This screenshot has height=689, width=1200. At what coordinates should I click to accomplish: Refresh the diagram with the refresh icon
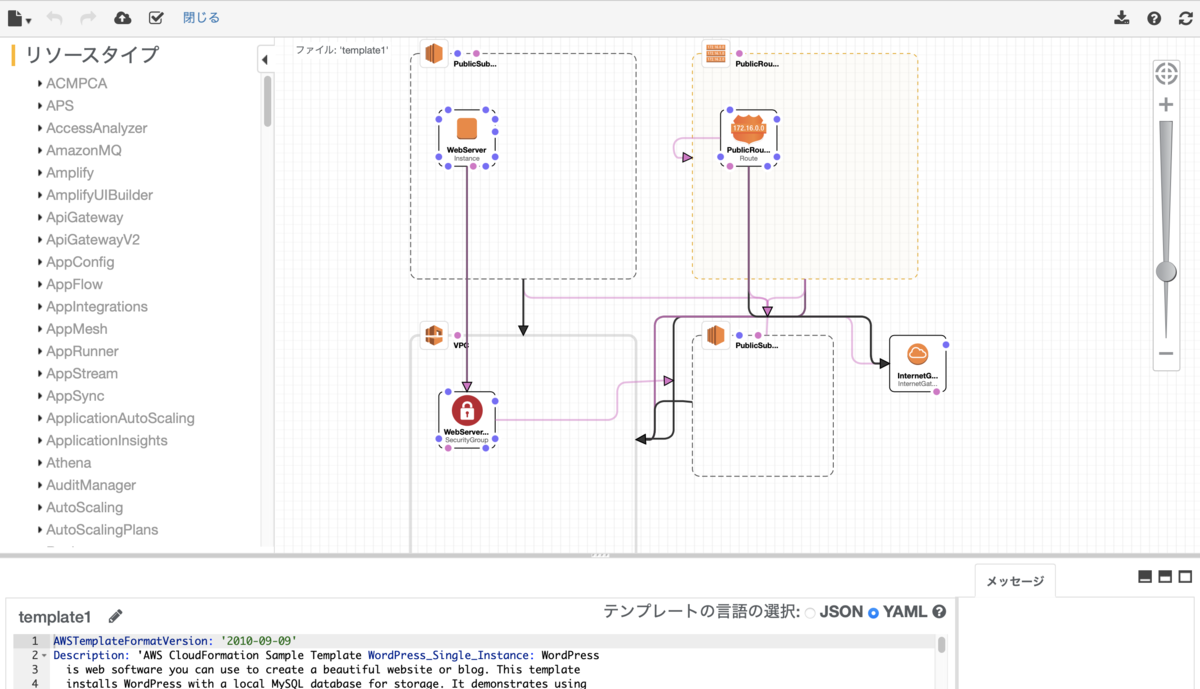click(1186, 17)
